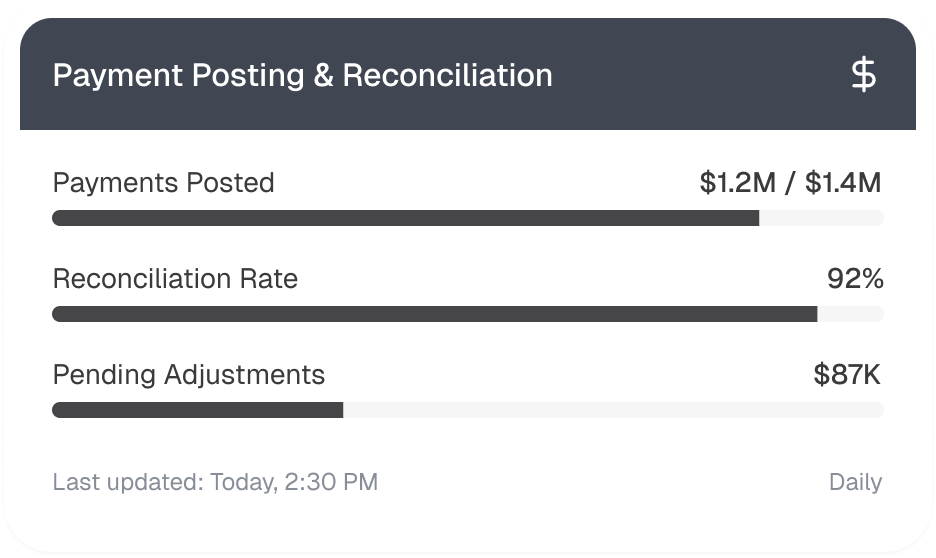
Task: Click the unfilled part of Pending Adjustments bar
Action: (x=612, y=410)
